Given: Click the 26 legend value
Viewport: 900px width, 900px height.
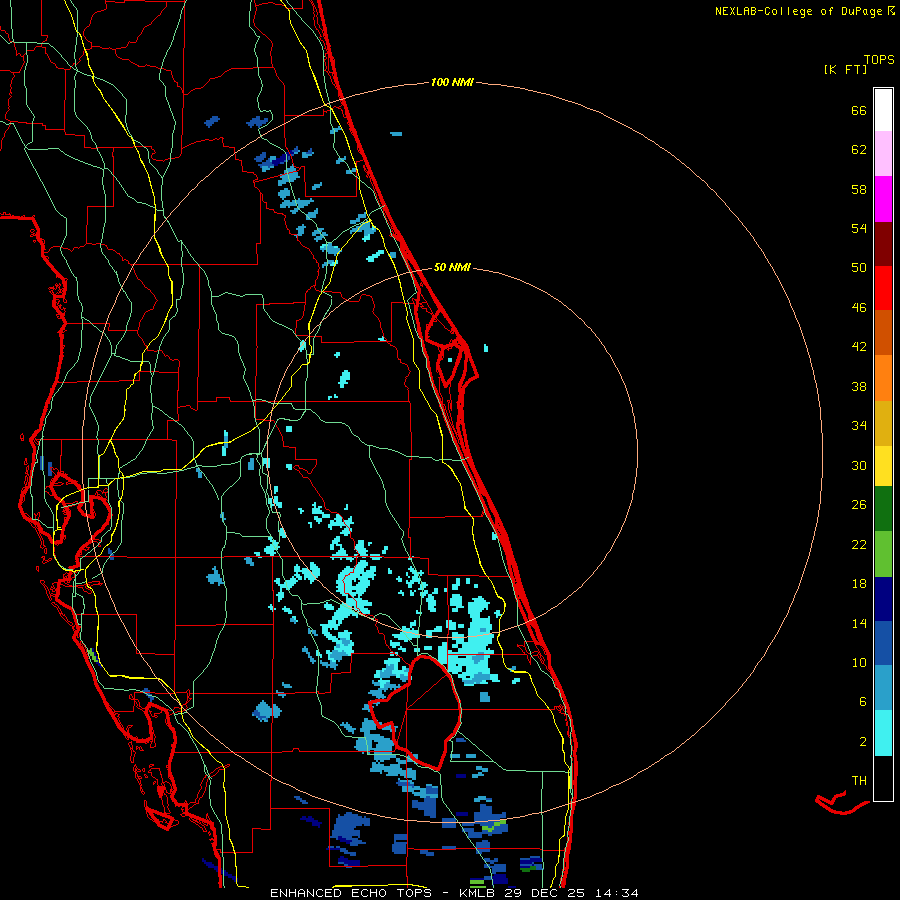Looking at the screenshot, I should (x=859, y=505).
